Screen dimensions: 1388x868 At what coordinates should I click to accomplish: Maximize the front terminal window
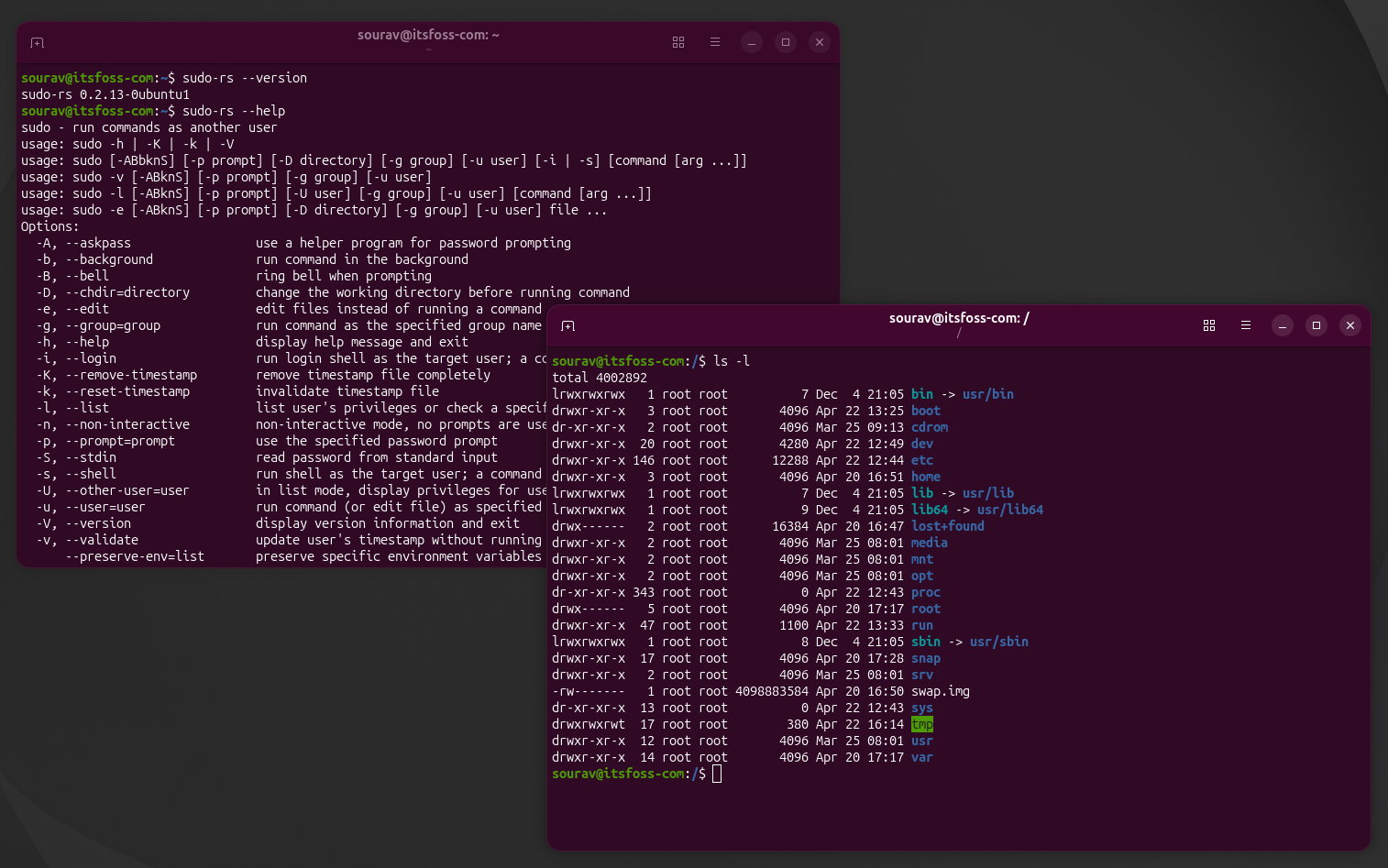pyautogui.click(x=1316, y=325)
